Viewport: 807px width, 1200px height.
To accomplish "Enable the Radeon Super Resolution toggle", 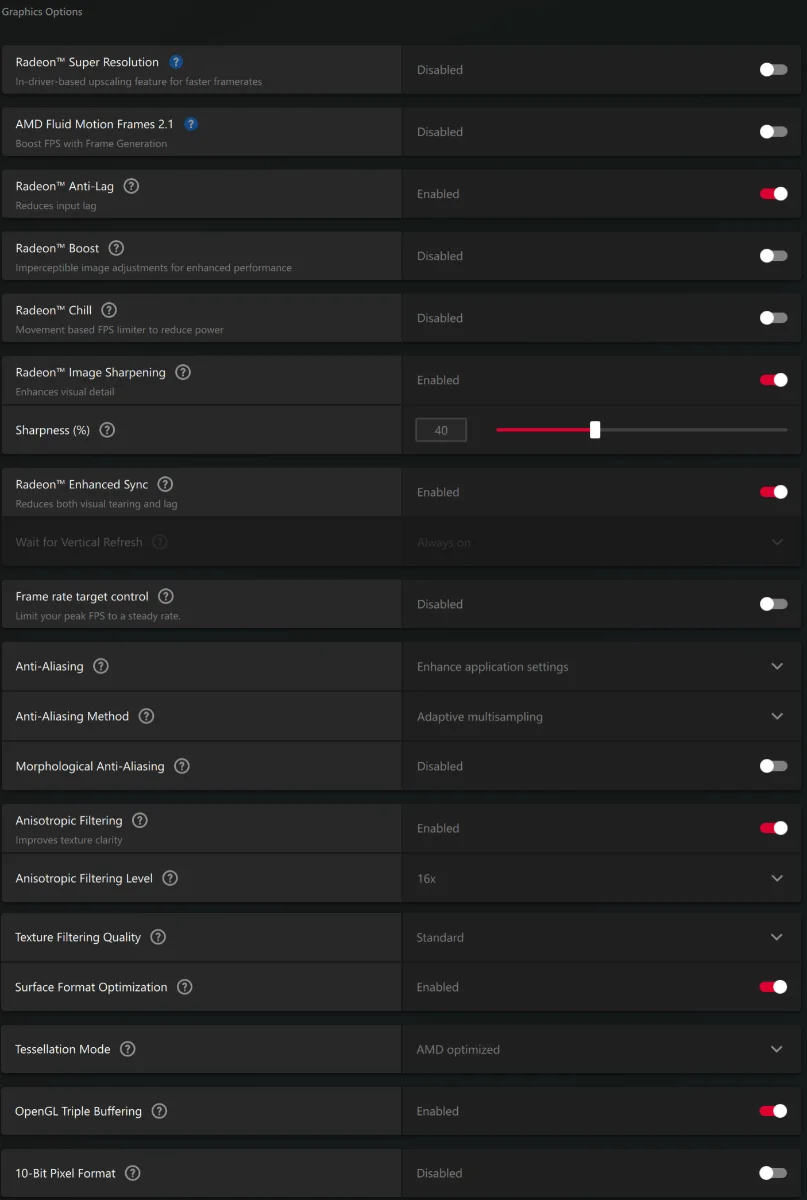I will 773,70.
